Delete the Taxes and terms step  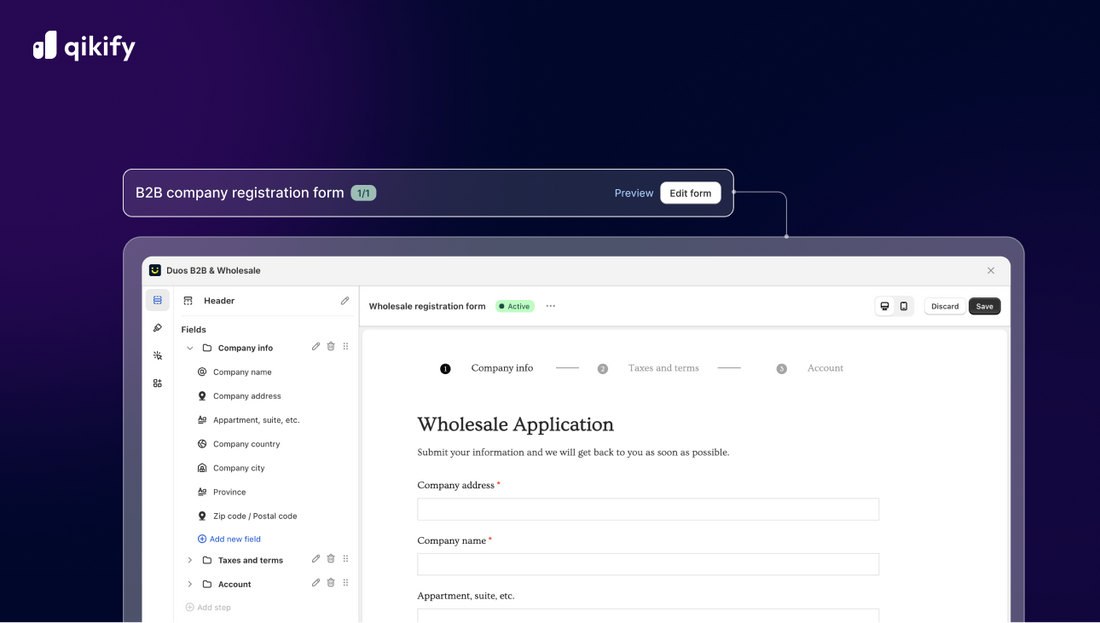click(x=331, y=559)
